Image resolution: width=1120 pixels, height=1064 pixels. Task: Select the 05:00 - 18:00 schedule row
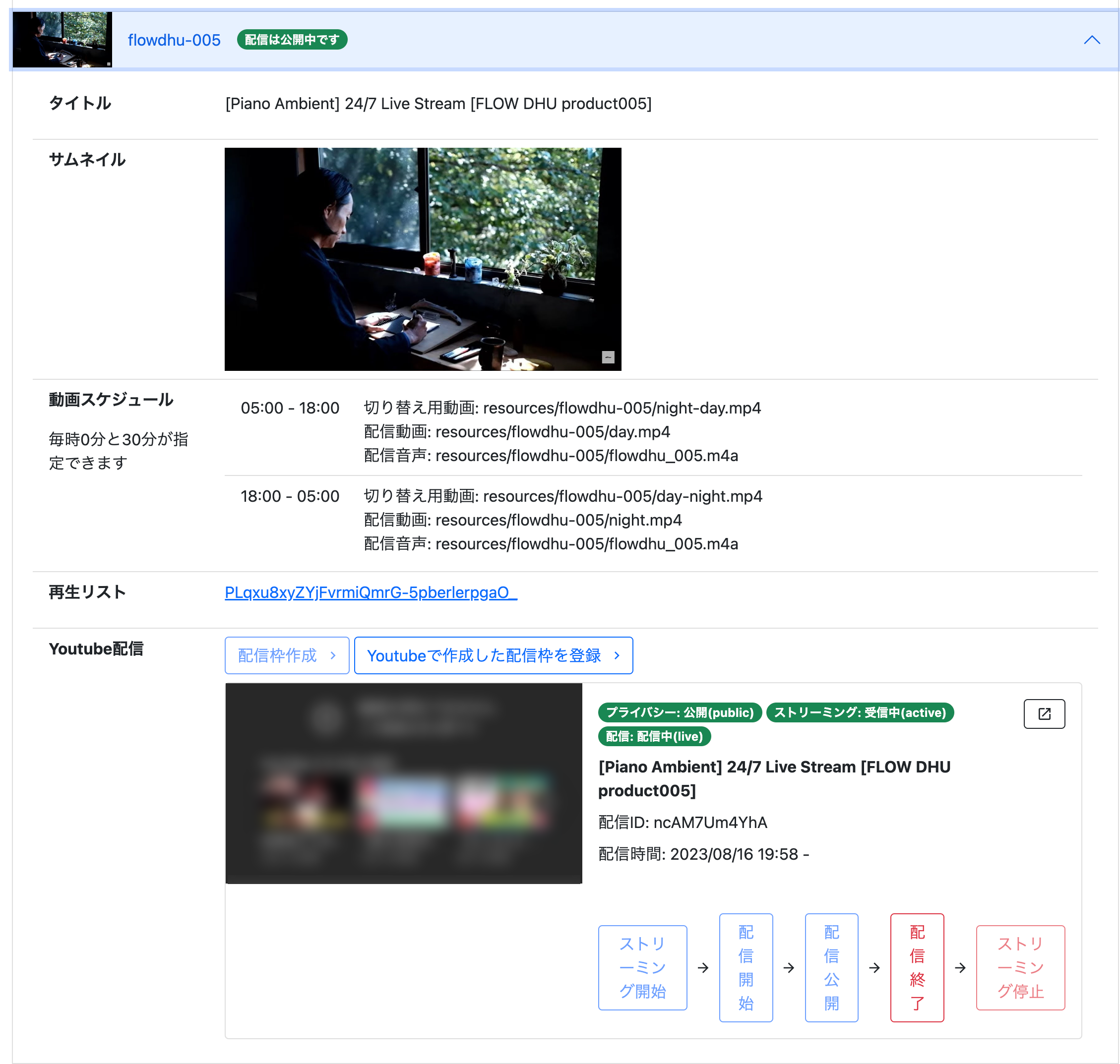[290, 408]
